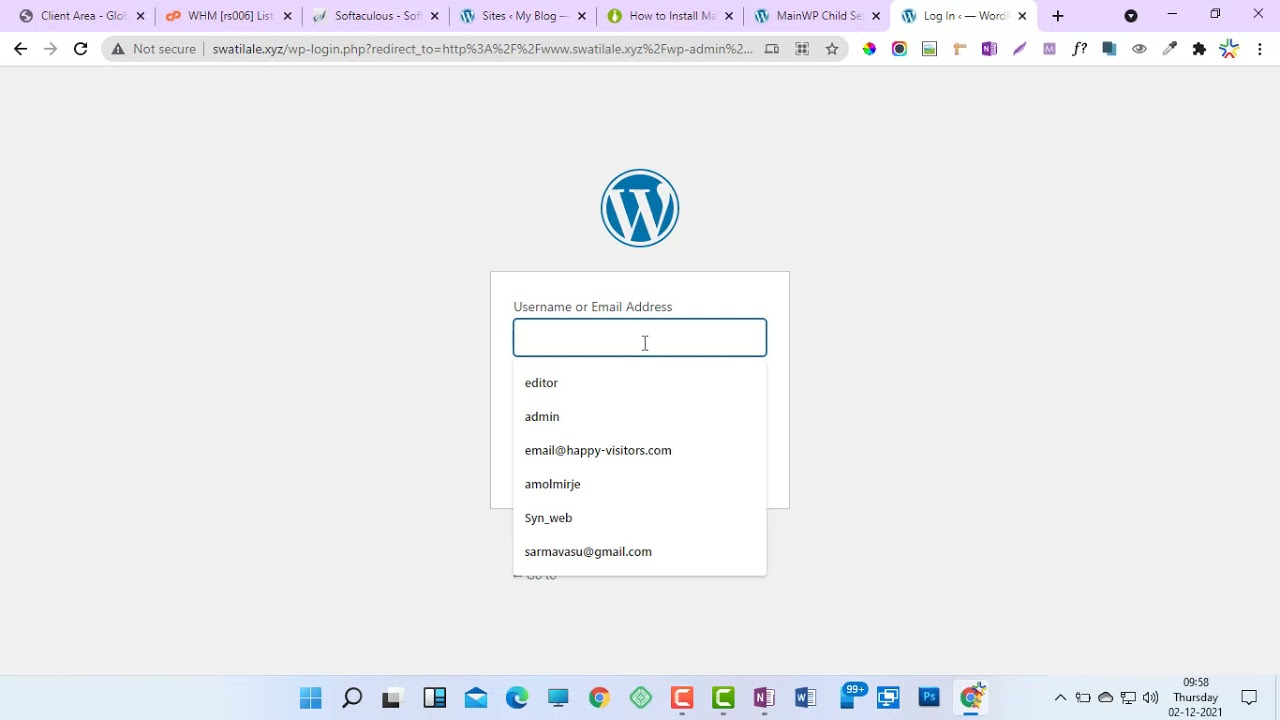The width and height of the screenshot is (1280, 720).
Task: Open Widgets panel on taskbar
Action: point(434,698)
